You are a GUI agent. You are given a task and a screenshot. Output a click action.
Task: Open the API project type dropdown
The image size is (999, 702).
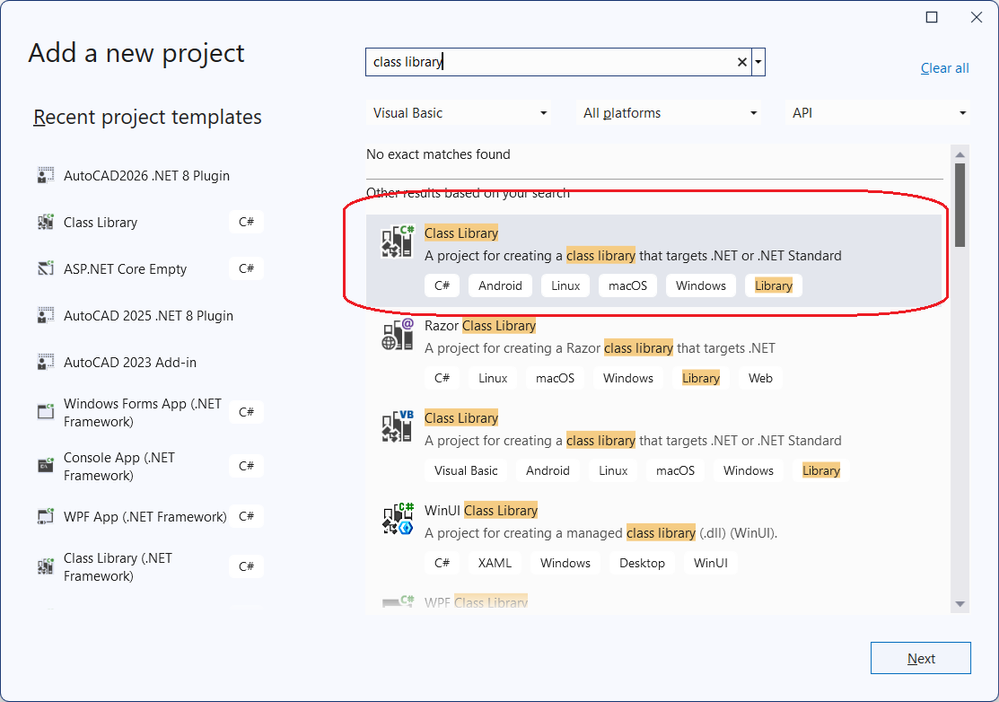point(877,113)
